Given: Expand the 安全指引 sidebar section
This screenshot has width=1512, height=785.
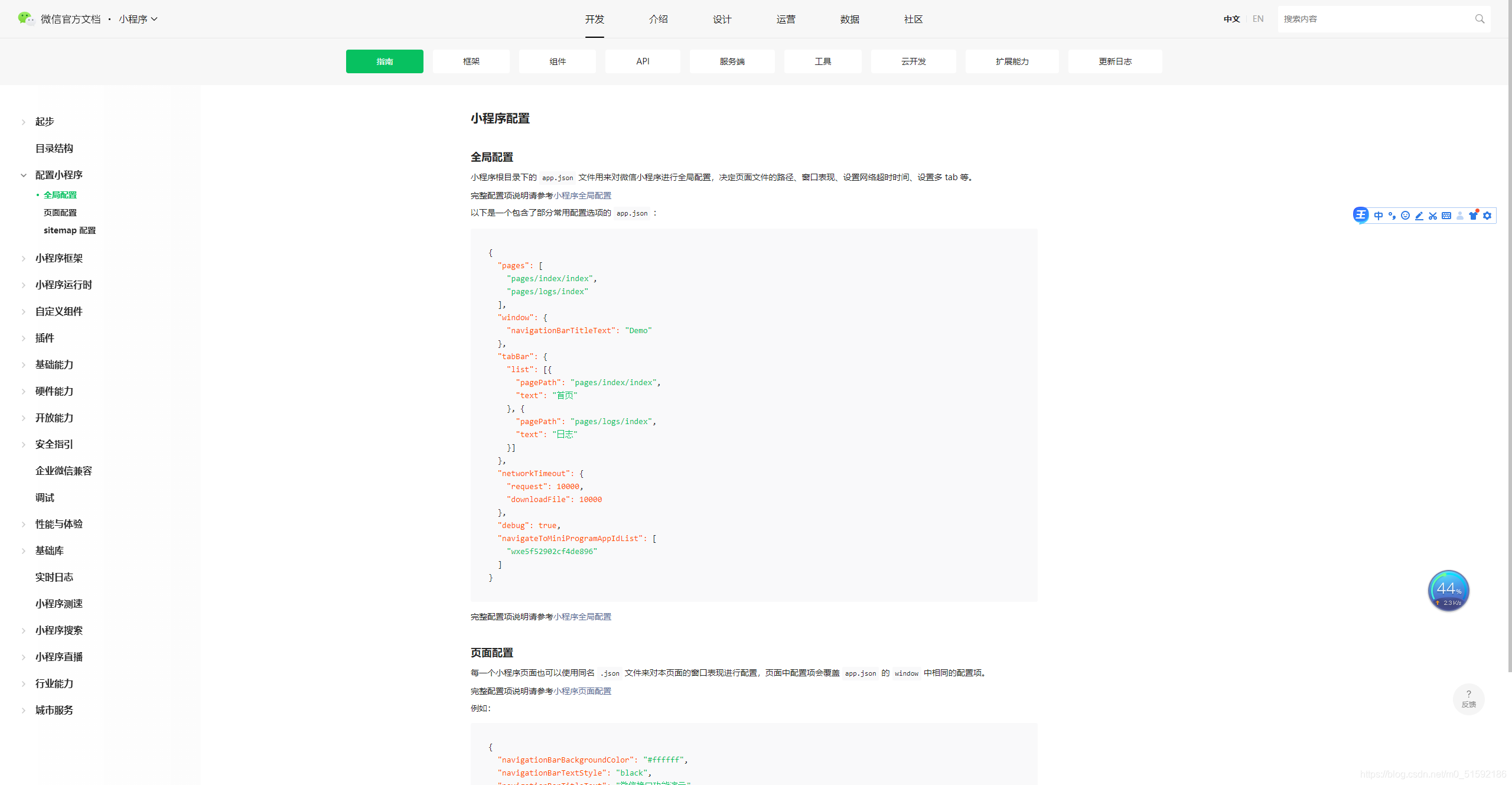Looking at the screenshot, I should click(x=24, y=444).
